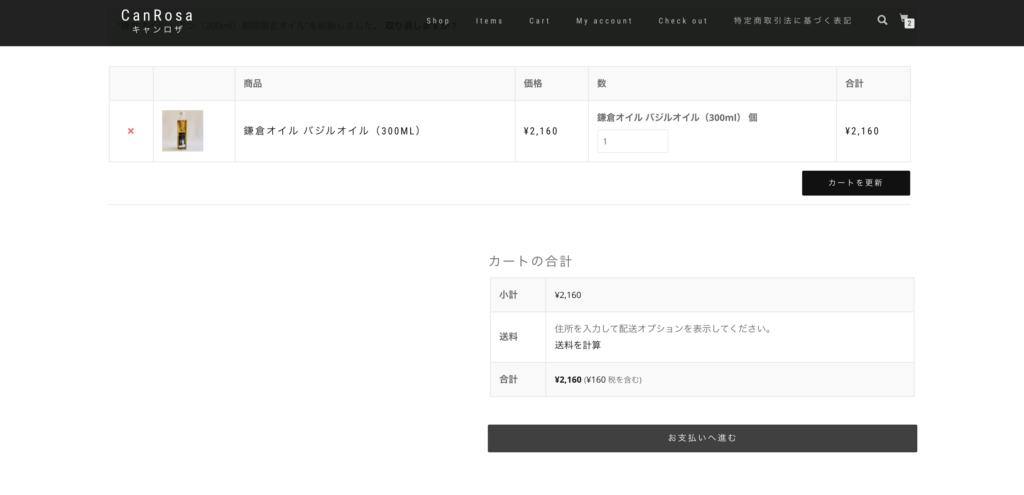Open 鎌倉オイル バジルオイル (300ML) product link

[332, 131]
